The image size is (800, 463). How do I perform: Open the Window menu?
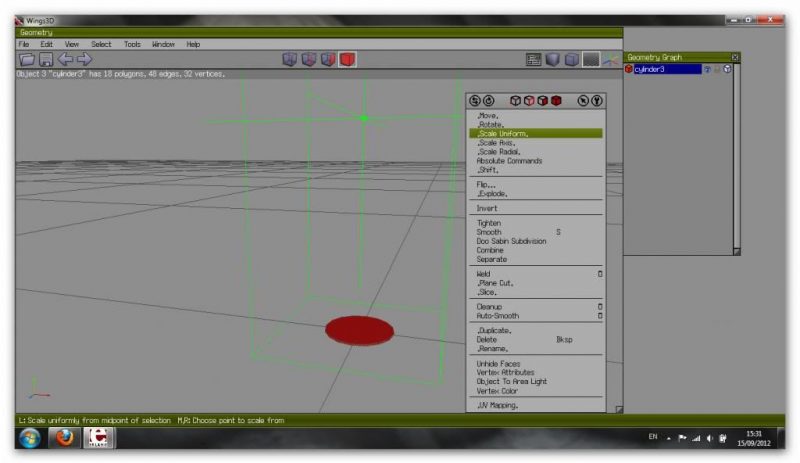point(163,45)
